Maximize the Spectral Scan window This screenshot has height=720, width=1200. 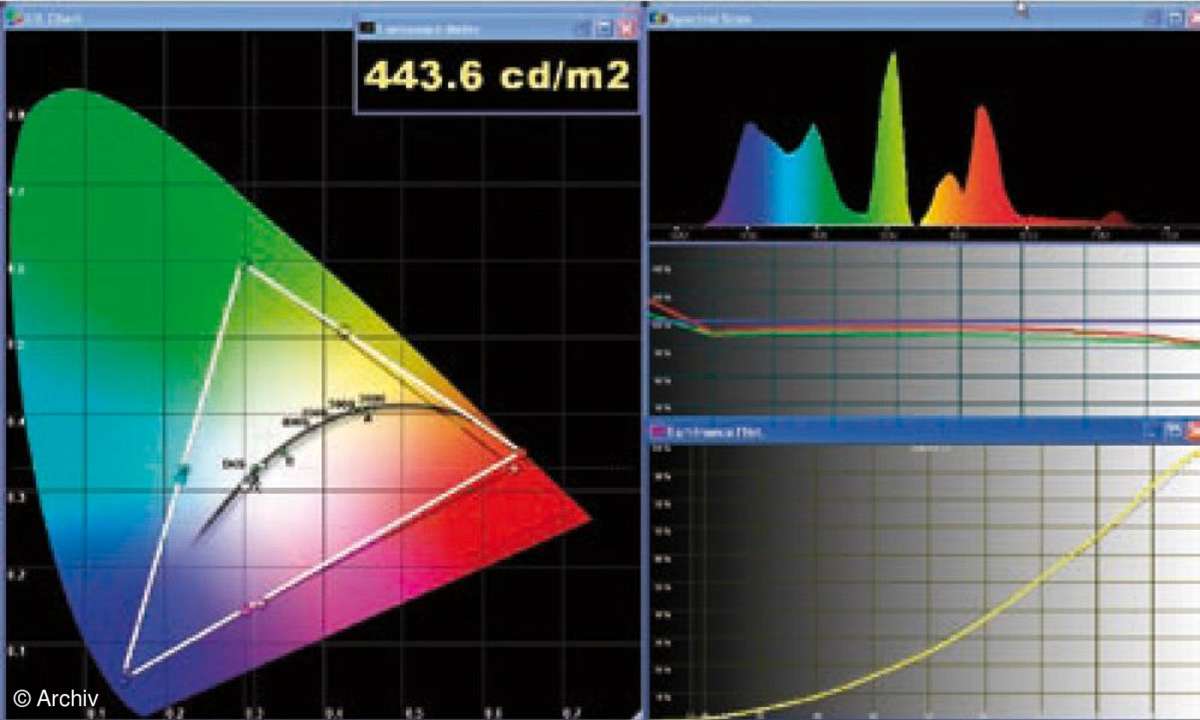(1173, 18)
